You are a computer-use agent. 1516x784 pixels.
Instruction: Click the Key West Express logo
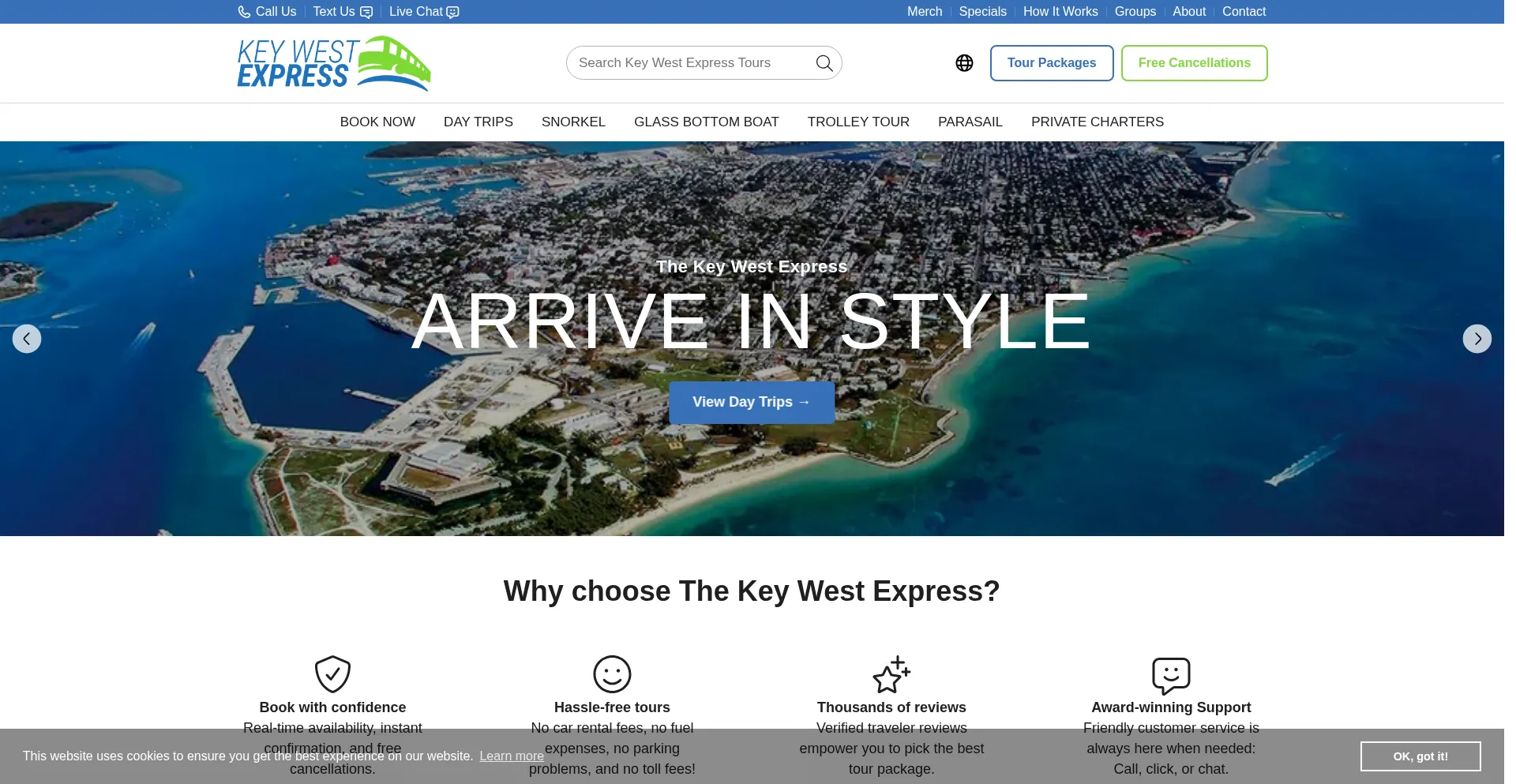[x=334, y=62]
